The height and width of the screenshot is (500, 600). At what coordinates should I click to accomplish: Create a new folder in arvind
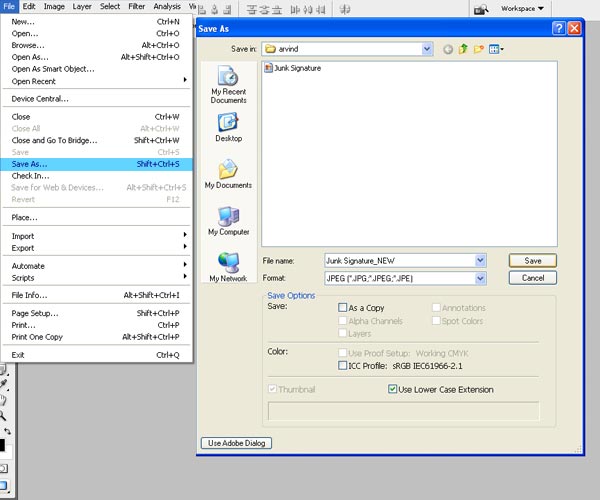(478, 49)
